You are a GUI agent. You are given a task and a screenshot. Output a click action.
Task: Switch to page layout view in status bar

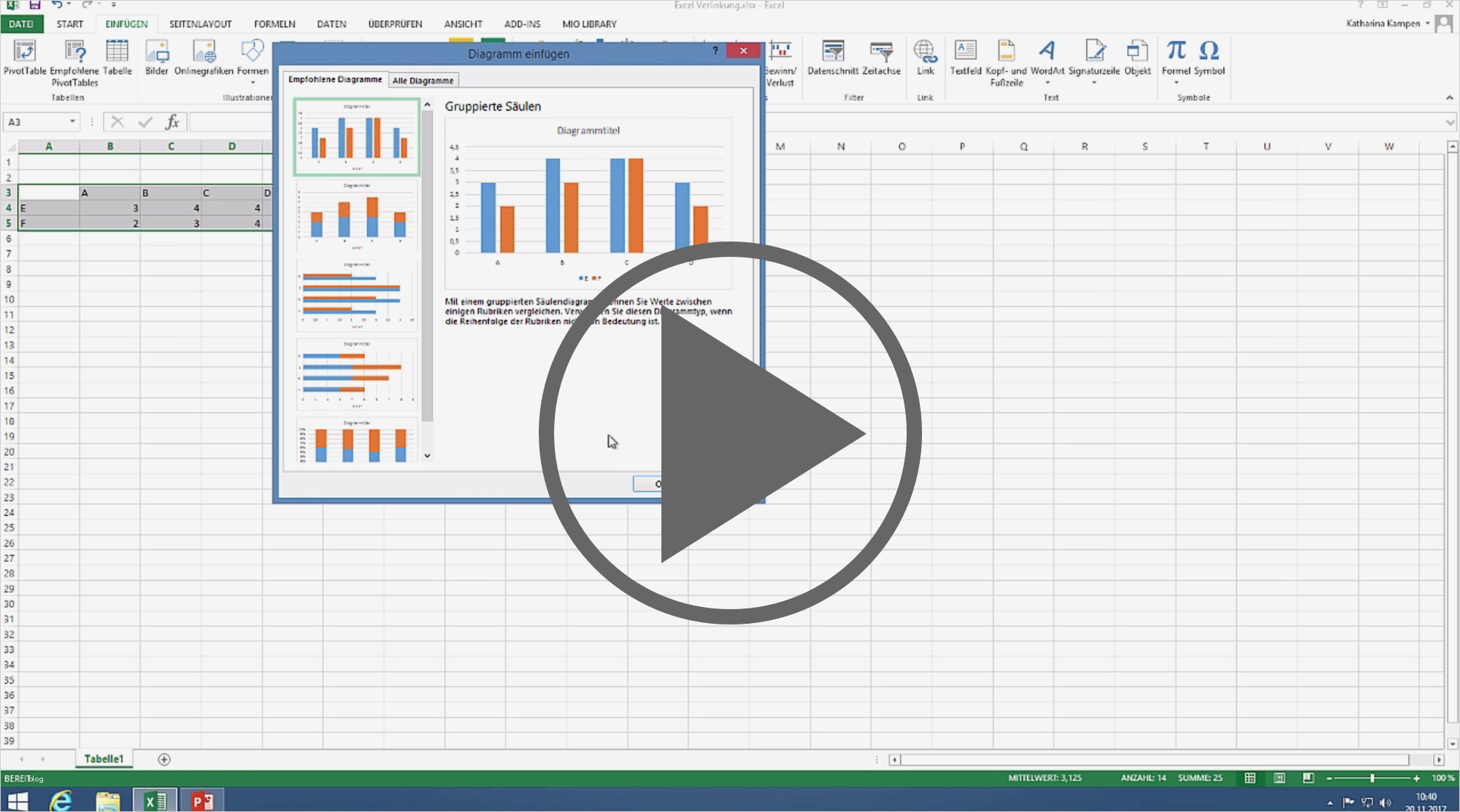point(1279,778)
